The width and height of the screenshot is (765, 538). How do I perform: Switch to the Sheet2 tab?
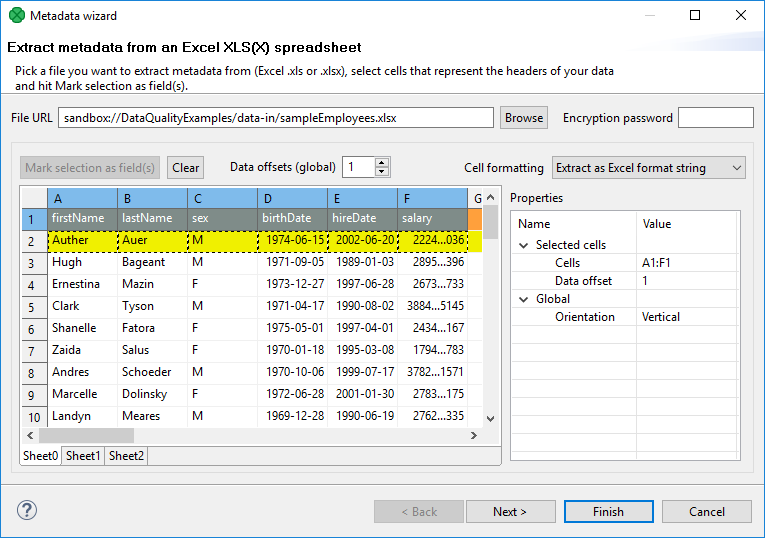click(x=126, y=456)
